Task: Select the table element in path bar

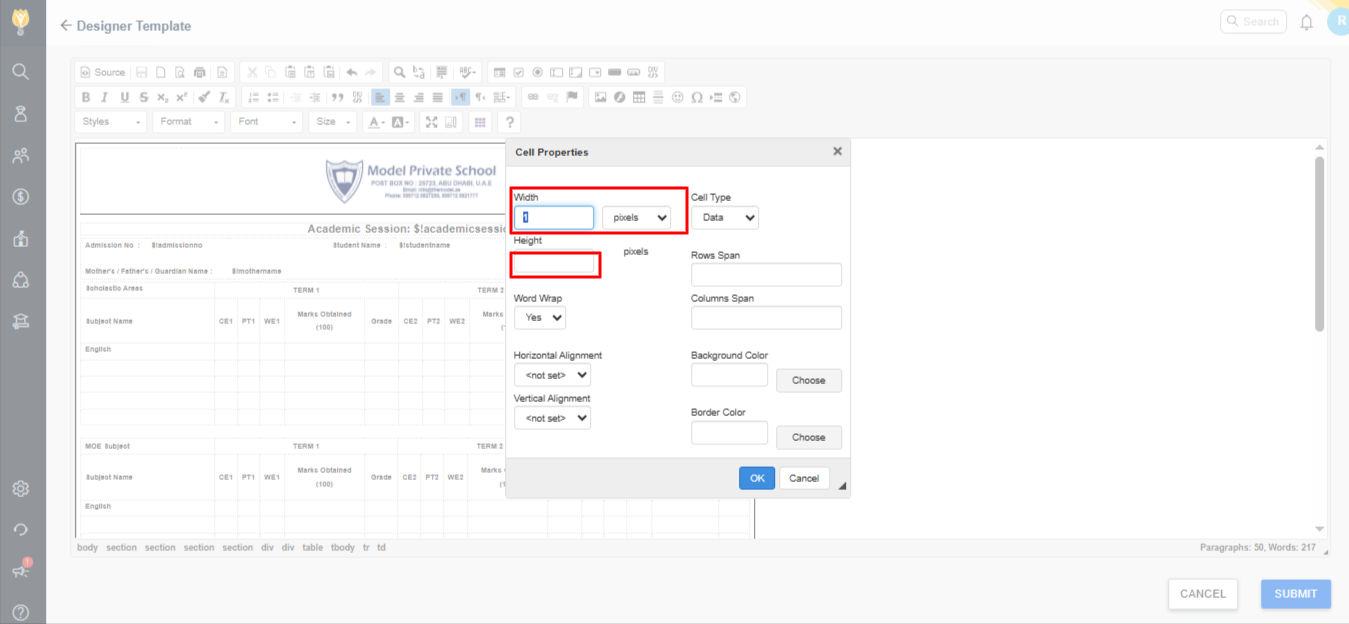Action: pyautogui.click(x=312, y=548)
